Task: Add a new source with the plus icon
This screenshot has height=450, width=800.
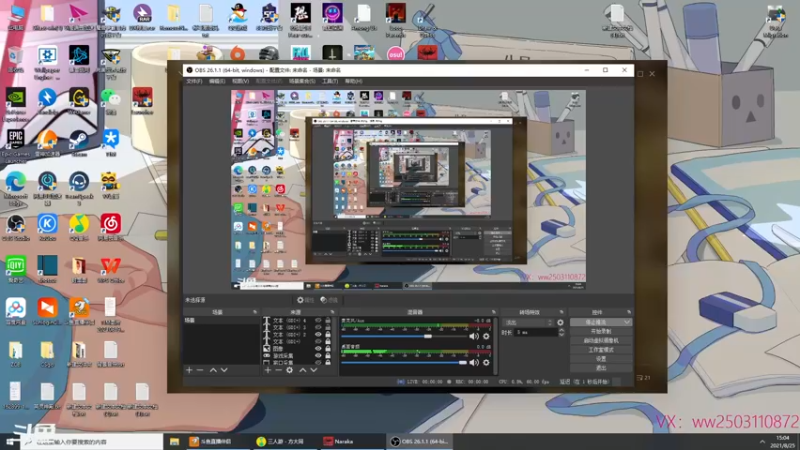Action: coord(267,370)
